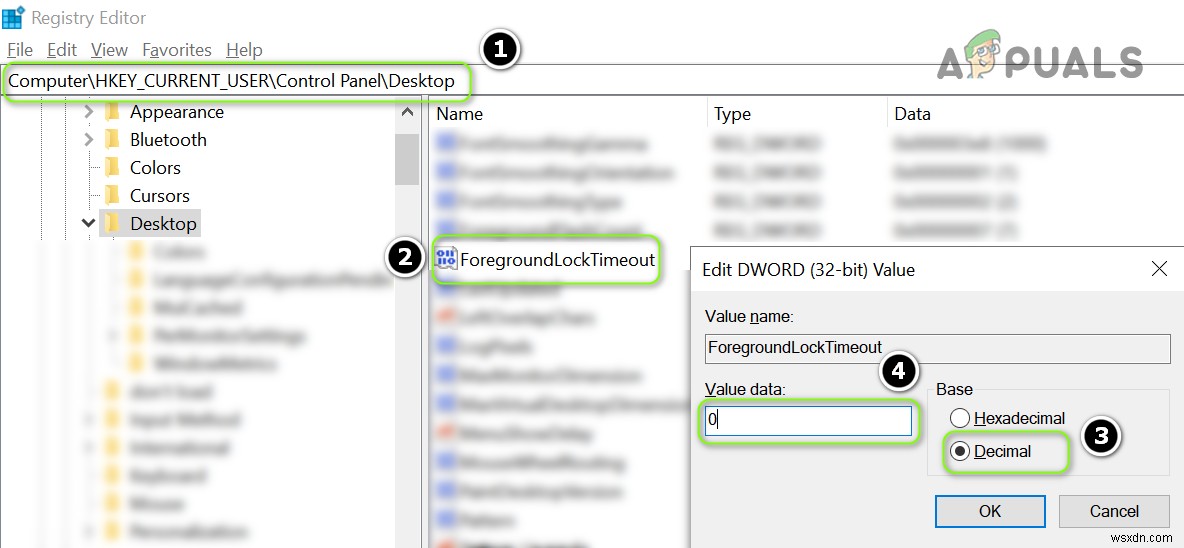The height and width of the screenshot is (548, 1184).
Task: Click the Registry Editor title icon
Action: coord(13,17)
